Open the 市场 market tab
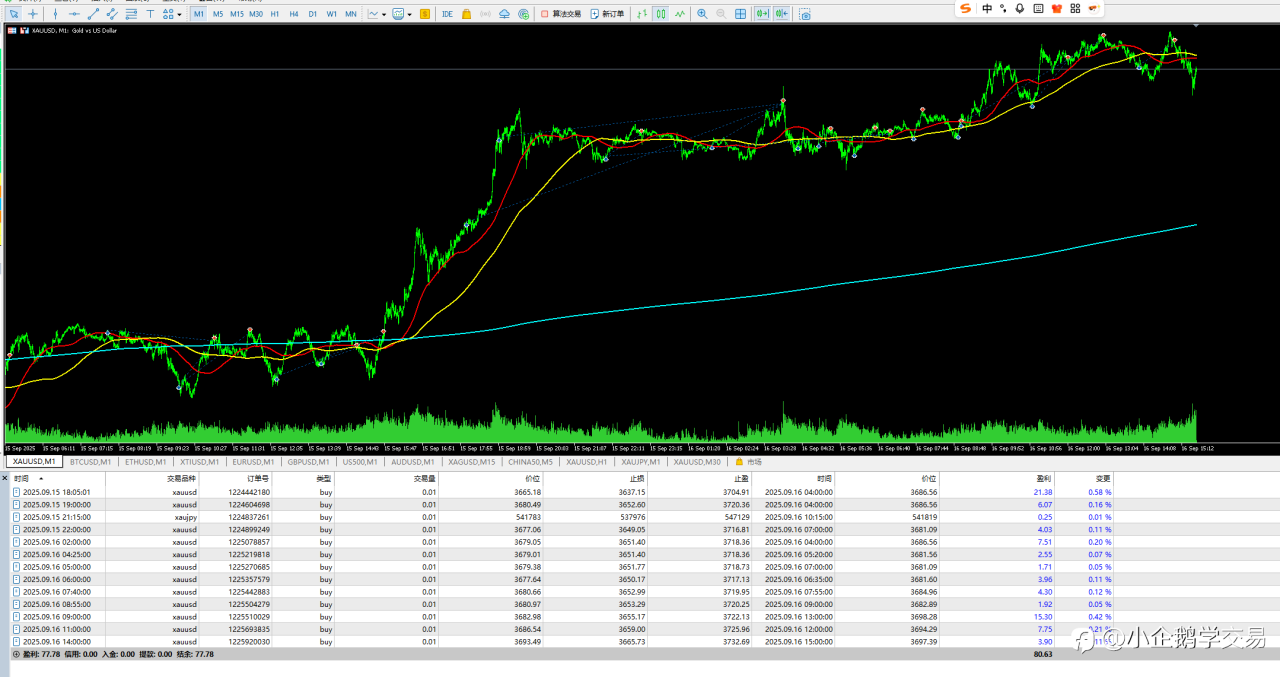This screenshot has width=1280, height=677. [x=748, y=462]
